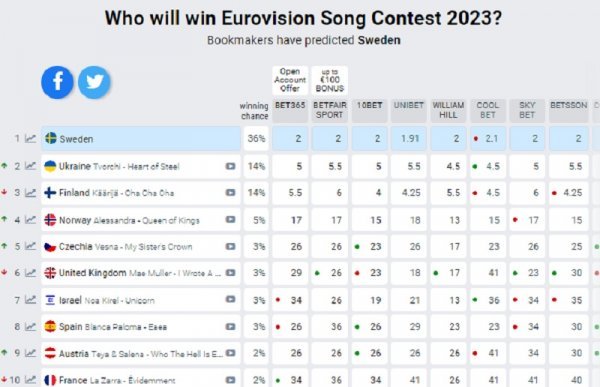Play France's Évidemment video icon
Screen dimensions: 600x387
pyautogui.click(x=230, y=380)
